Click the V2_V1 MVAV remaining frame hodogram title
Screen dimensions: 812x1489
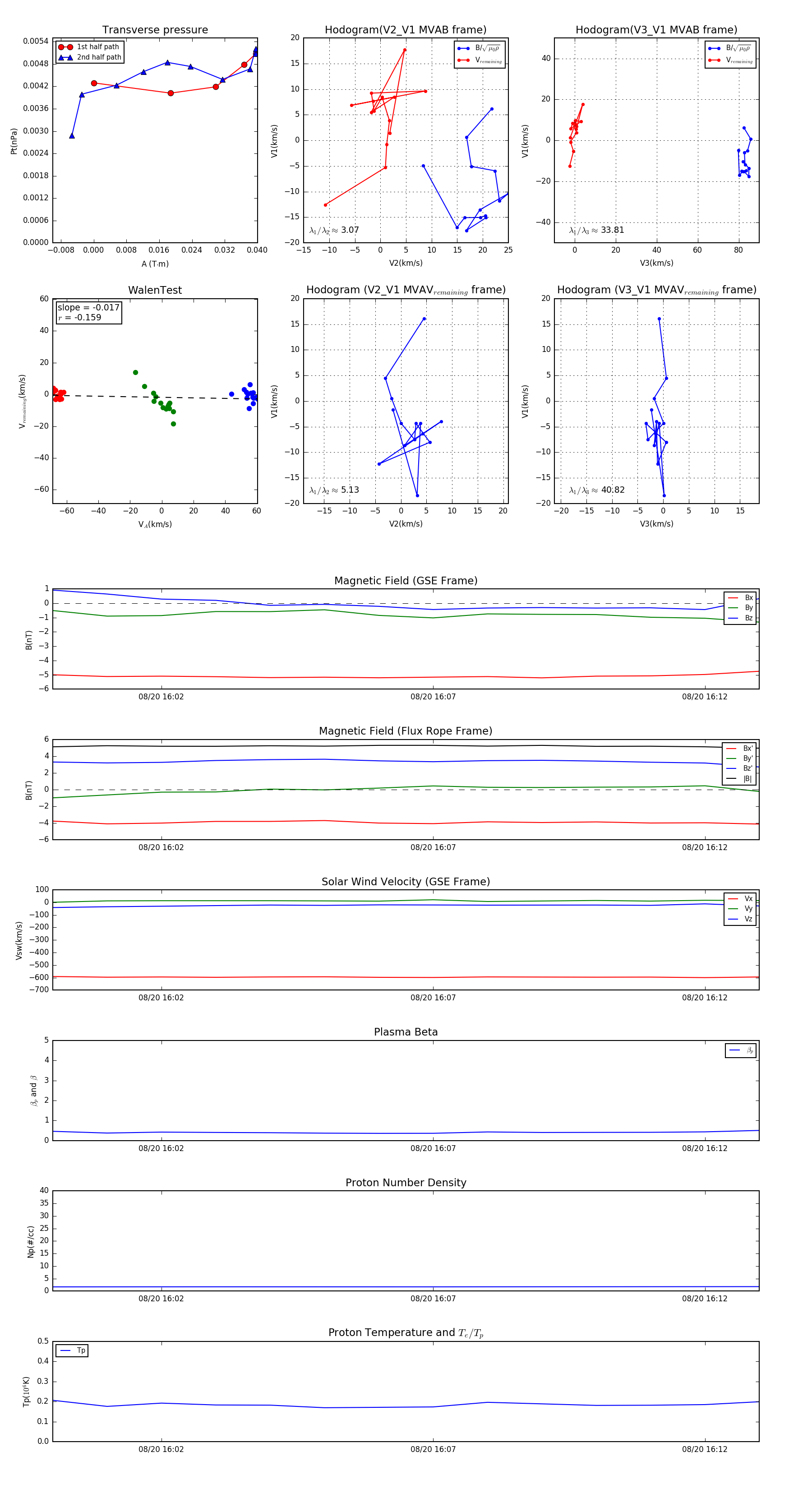pyautogui.click(x=406, y=290)
